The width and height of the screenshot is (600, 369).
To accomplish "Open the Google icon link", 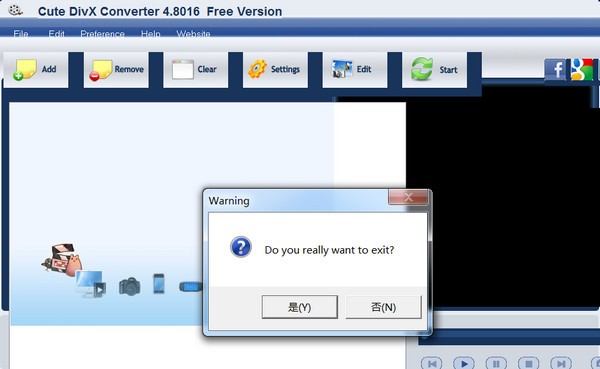I will pyautogui.click(x=582, y=70).
